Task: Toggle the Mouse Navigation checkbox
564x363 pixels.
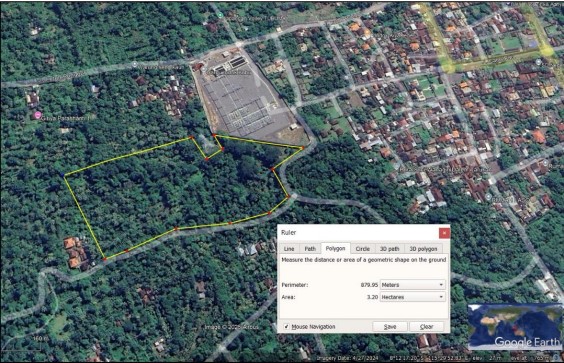Action: (286, 327)
